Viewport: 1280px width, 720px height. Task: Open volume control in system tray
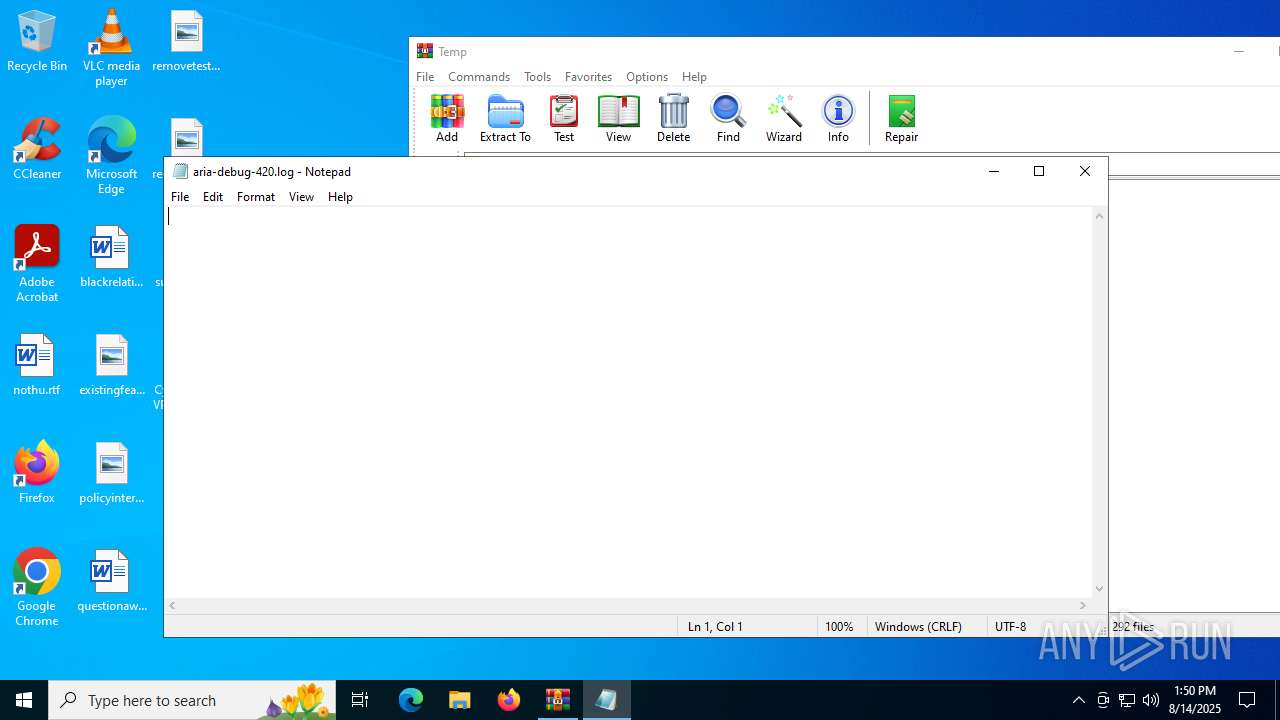click(1151, 700)
